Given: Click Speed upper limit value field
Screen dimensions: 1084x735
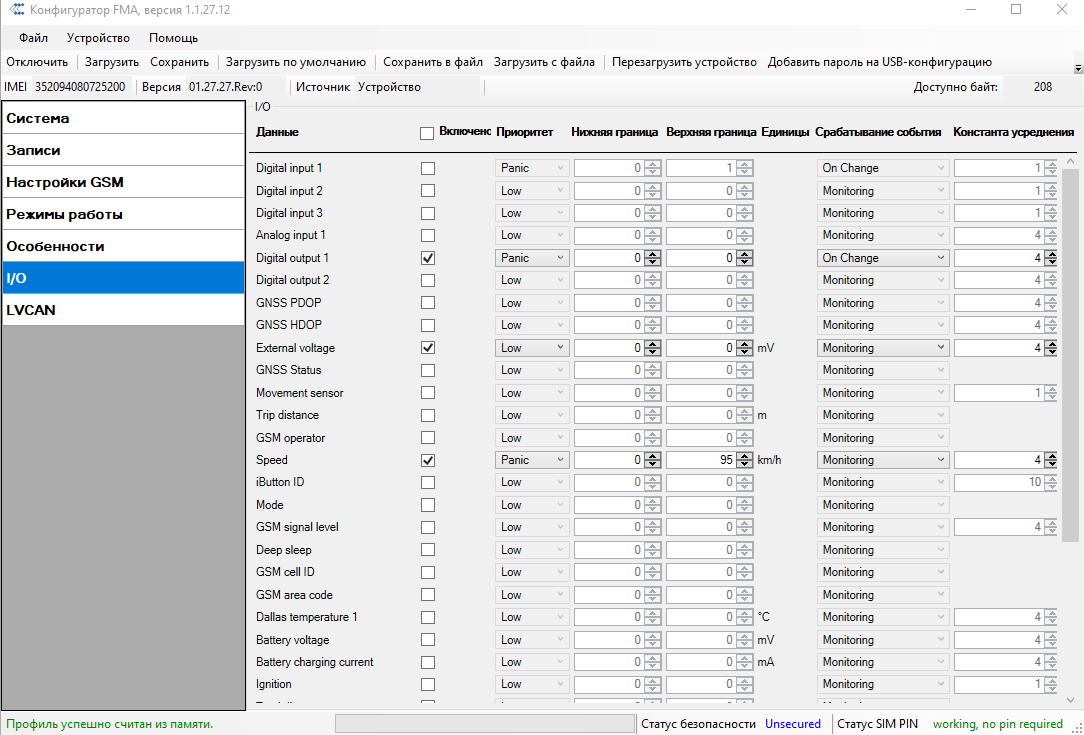Looking at the screenshot, I should point(700,460).
